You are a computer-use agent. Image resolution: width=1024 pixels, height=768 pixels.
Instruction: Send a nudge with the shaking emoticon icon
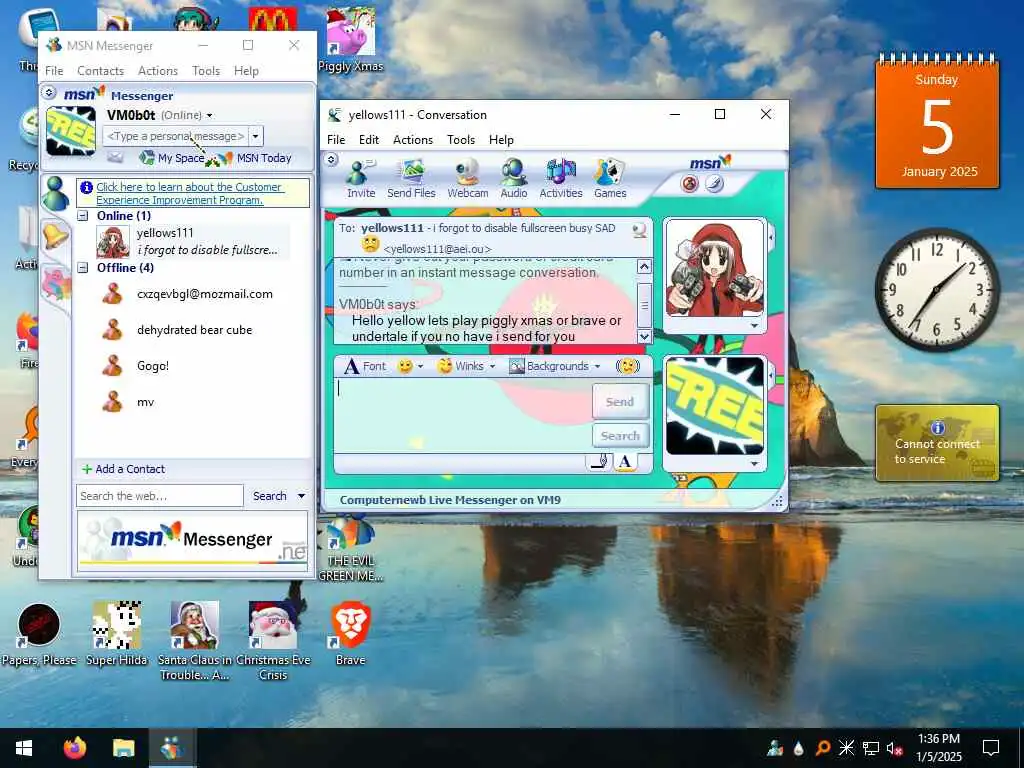[628, 366]
